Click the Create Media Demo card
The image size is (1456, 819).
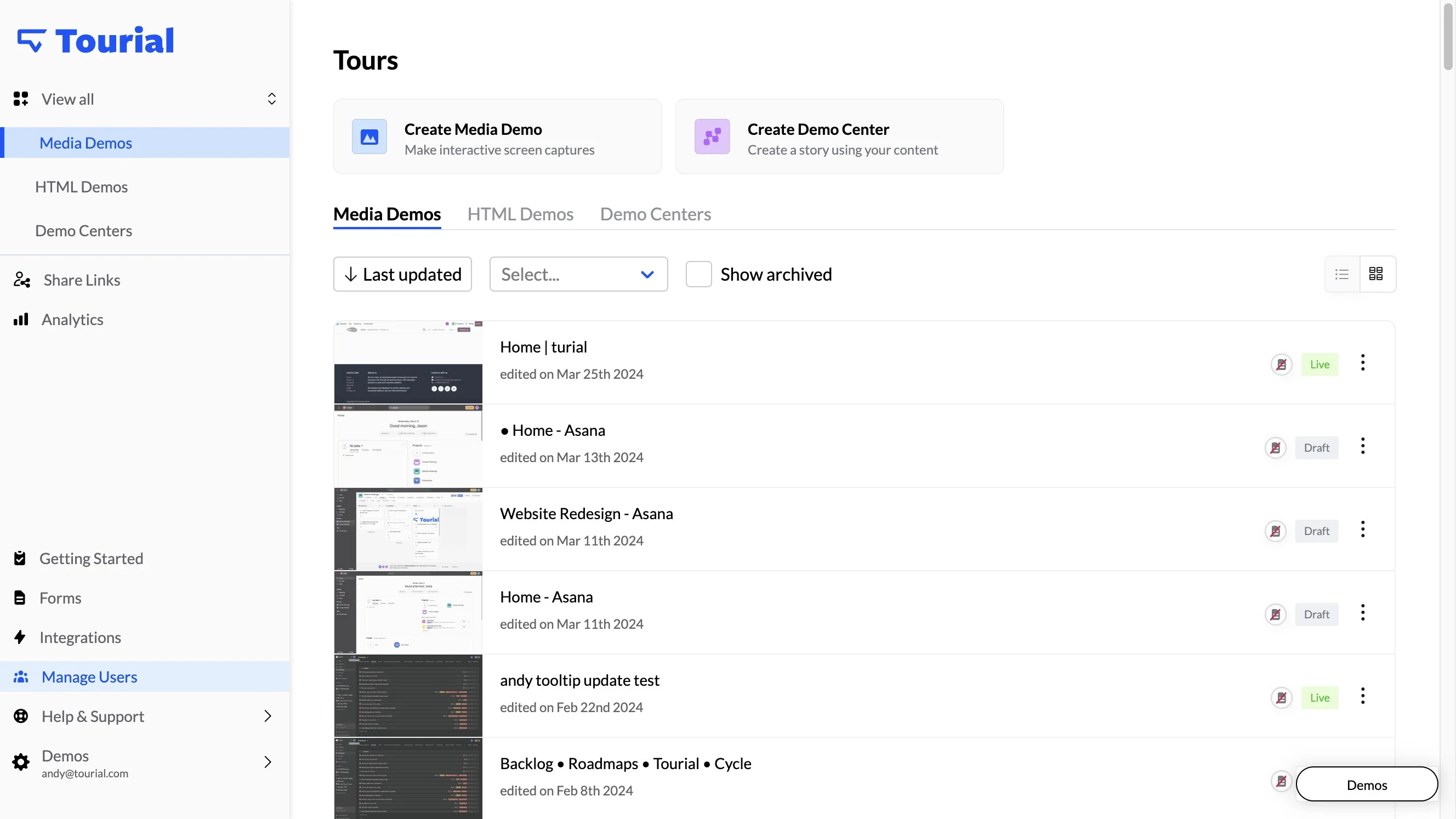click(497, 136)
